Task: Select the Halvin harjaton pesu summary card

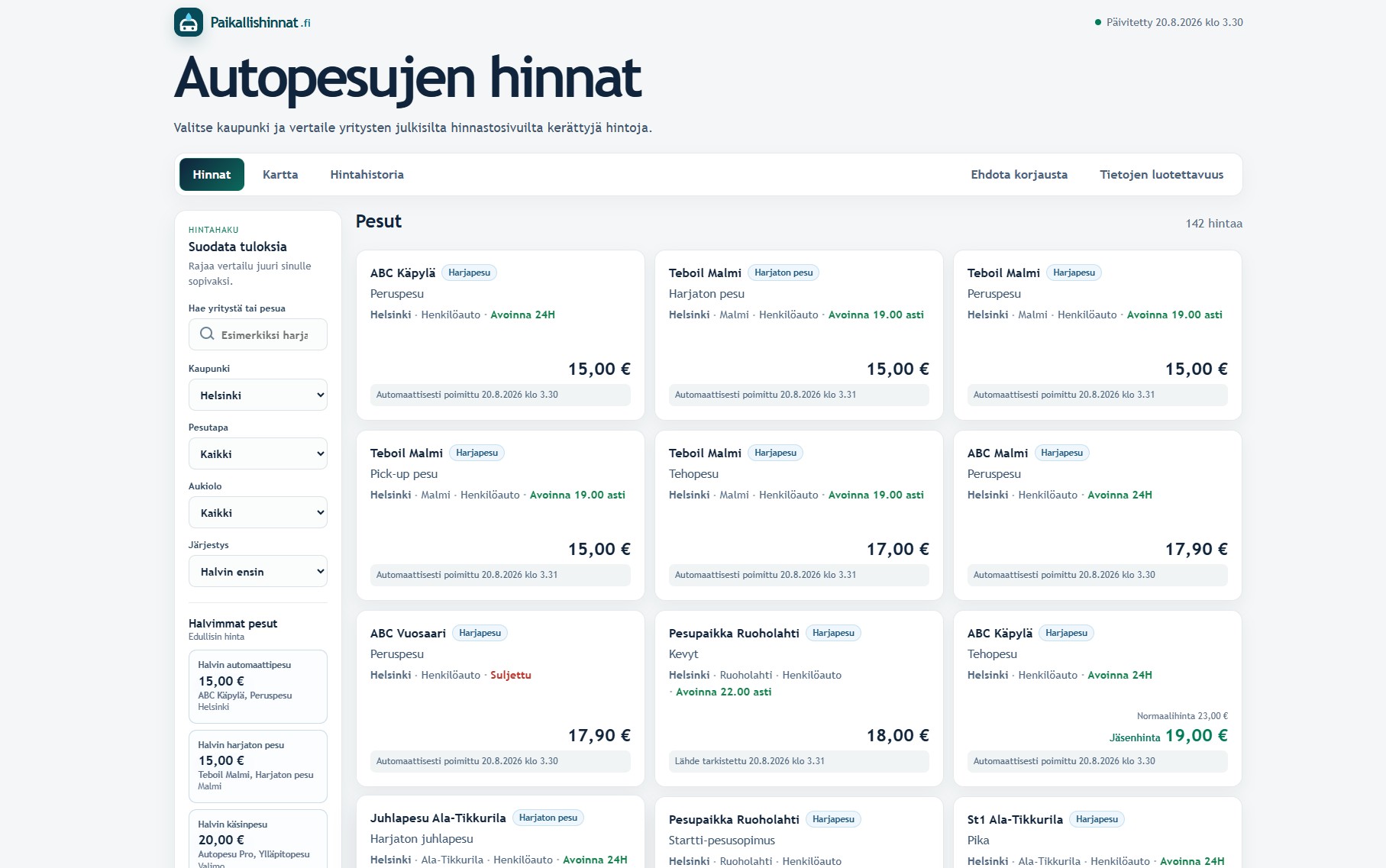Action: pyautogui.click(x=258, y=766)
